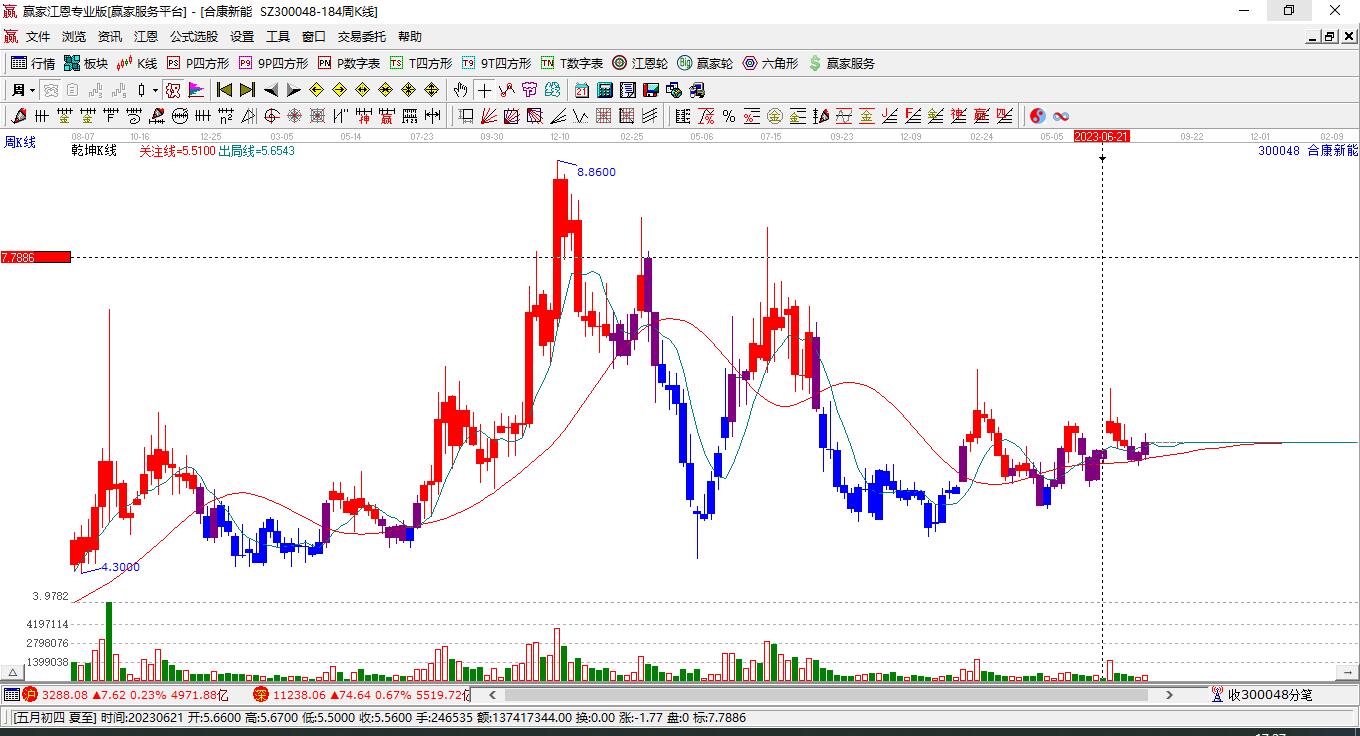Image resolution: width=1360 pixels, height=736 pixels.
Task: Open the 9P四方形 tool
Action: click(273, 63)
